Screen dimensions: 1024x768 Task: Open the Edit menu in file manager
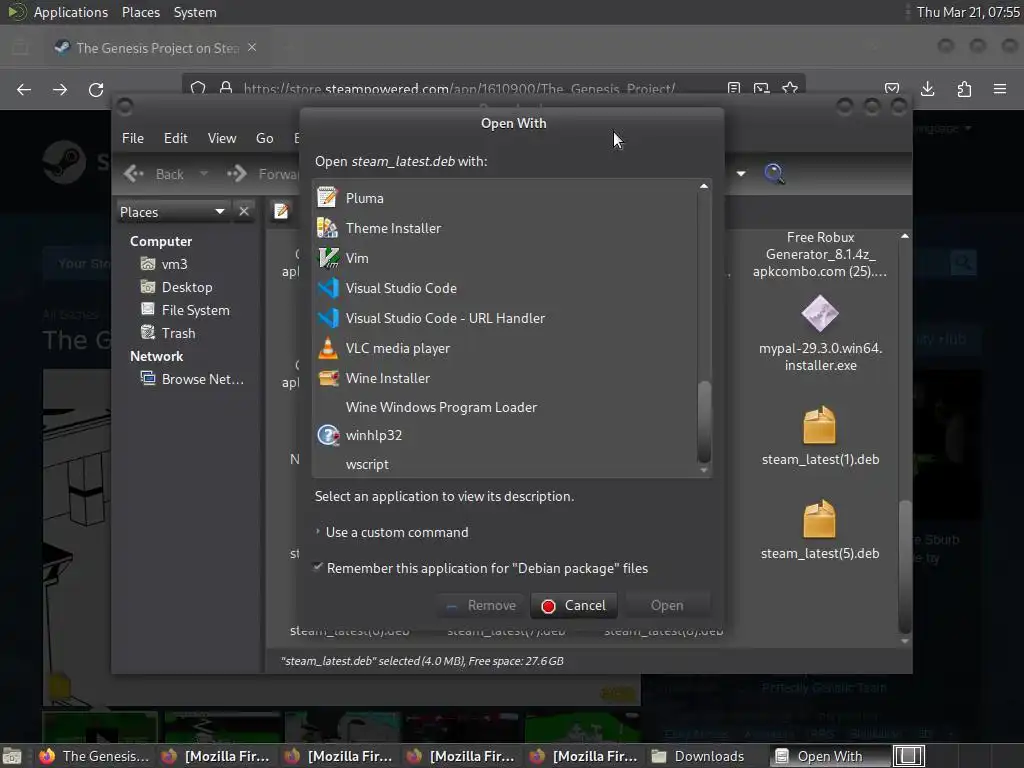(176, 138)
